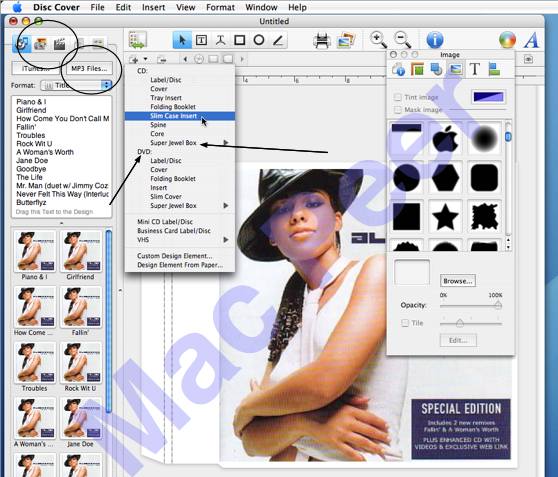The height and width of the screenshot is (477, 558).
Task: Click the print icon in toolbar
Action: tap(322, 41)
